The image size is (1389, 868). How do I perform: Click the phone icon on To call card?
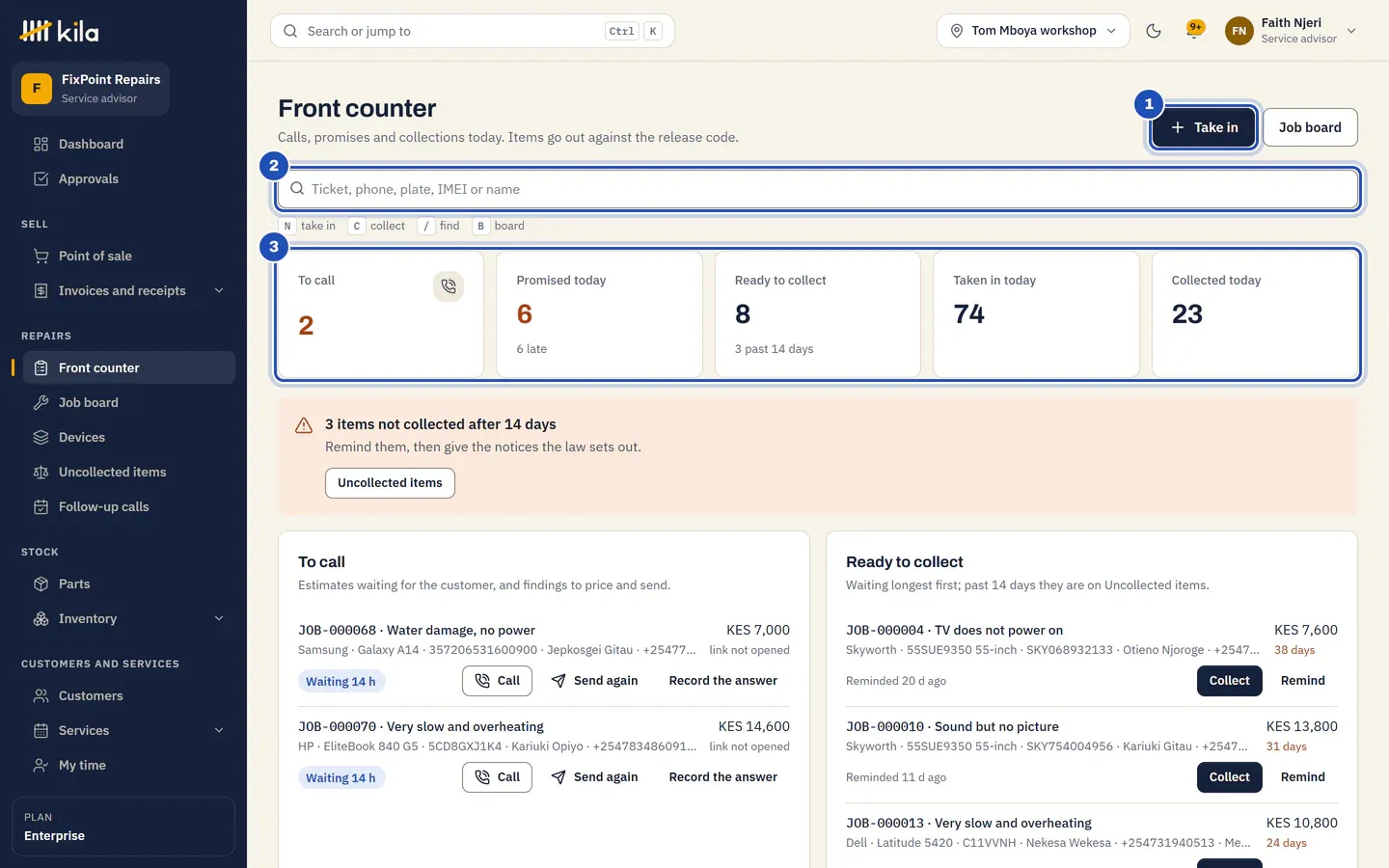click(x=449, y=286)
